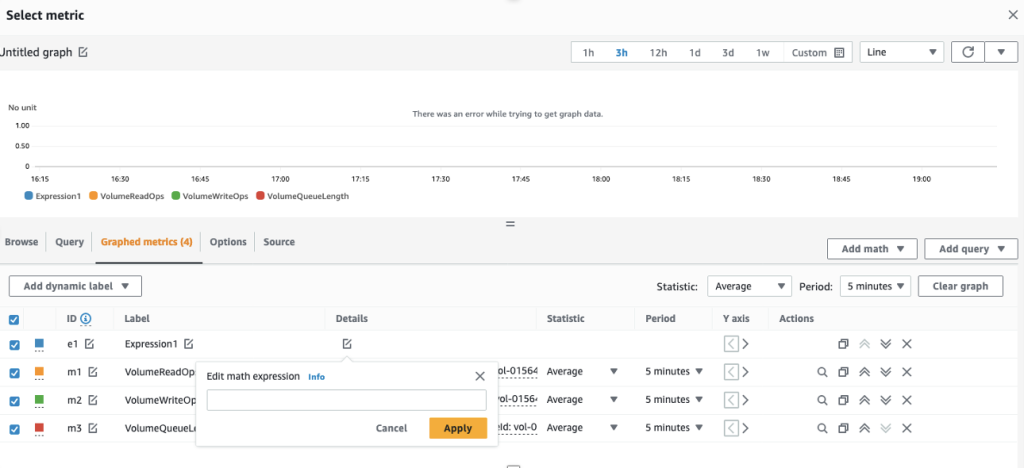Click the m3 red color swatch
Viewport: 1024px width, 468px height.
point(39,428)
